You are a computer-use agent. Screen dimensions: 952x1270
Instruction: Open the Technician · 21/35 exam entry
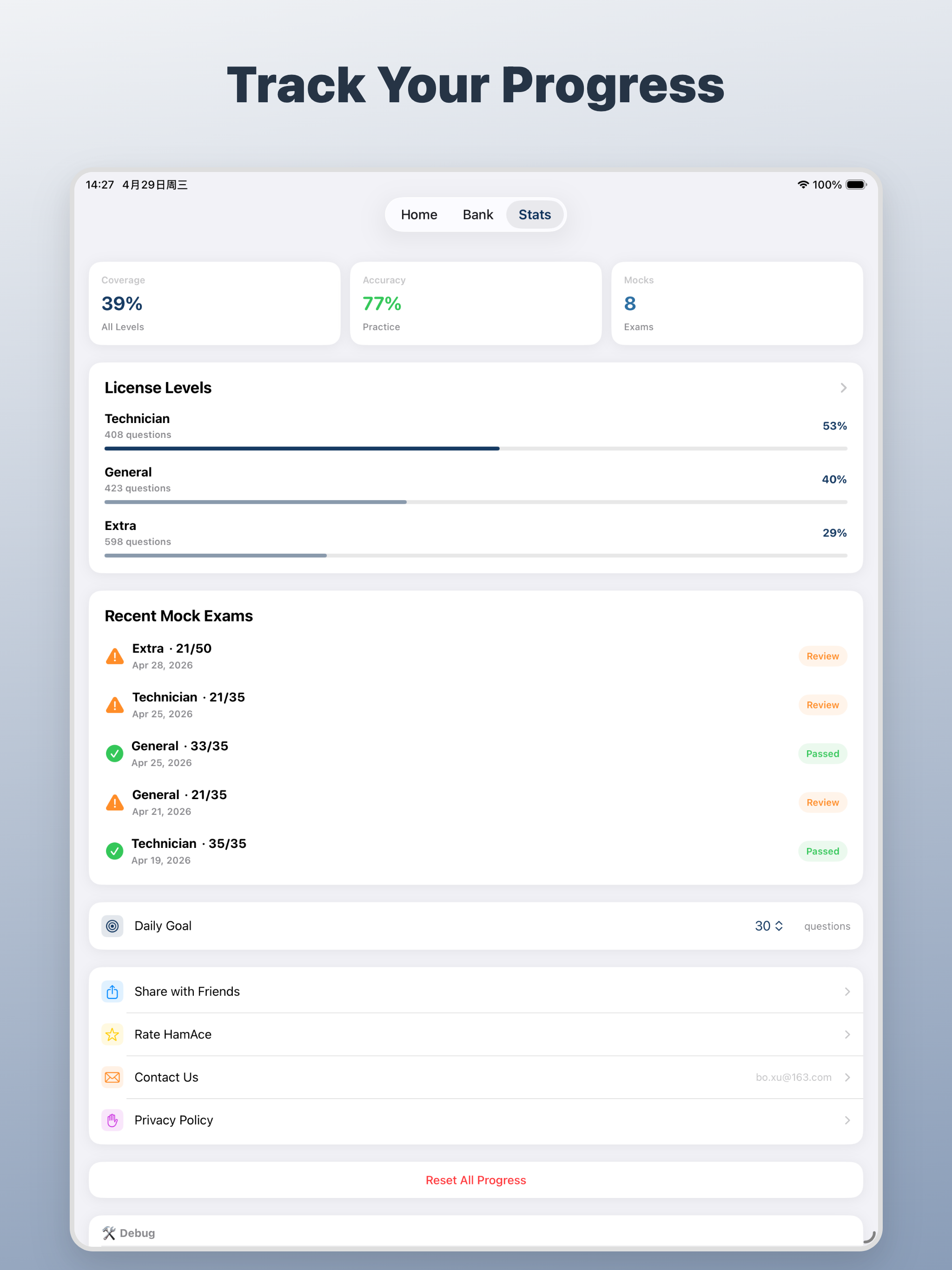(x=476, y=705)
